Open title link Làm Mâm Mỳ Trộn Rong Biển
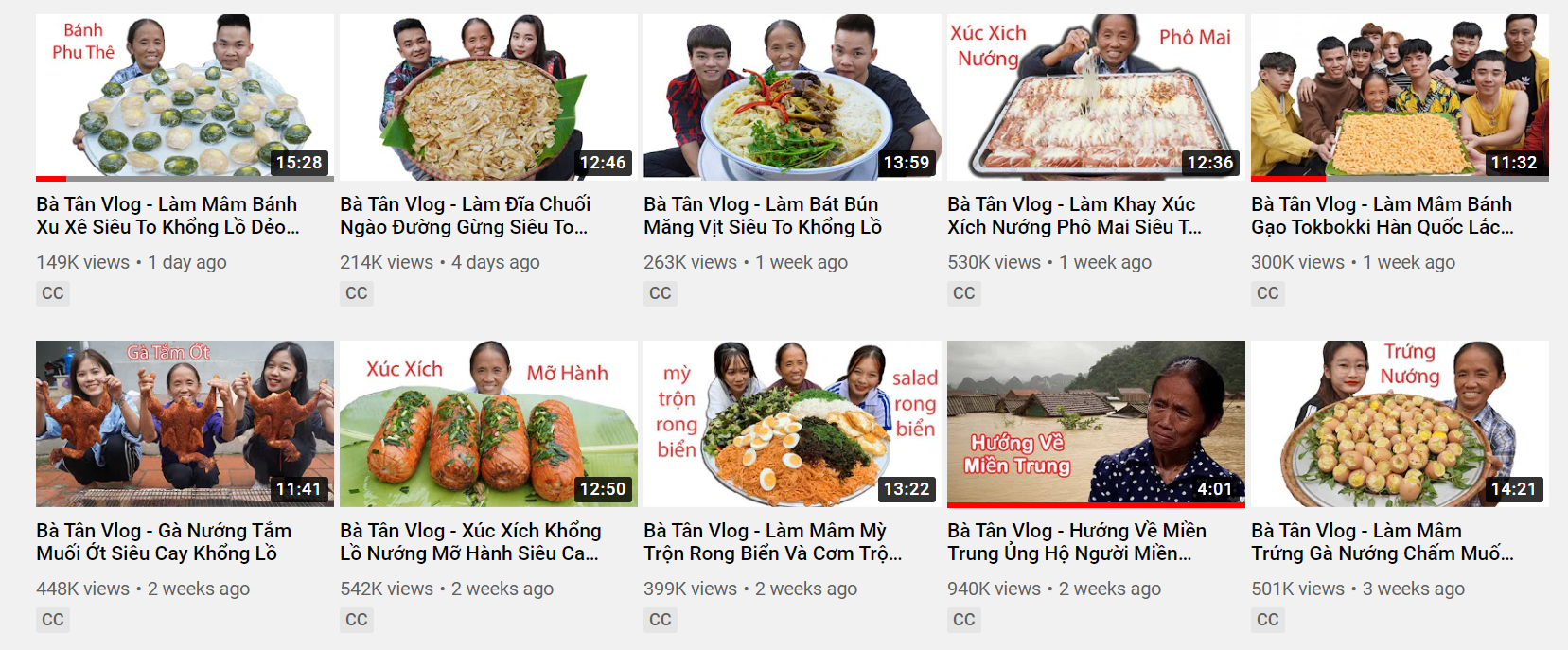The width and height of the screenshot is (1568, 650). pyautogui.click(x=772, y=542)
